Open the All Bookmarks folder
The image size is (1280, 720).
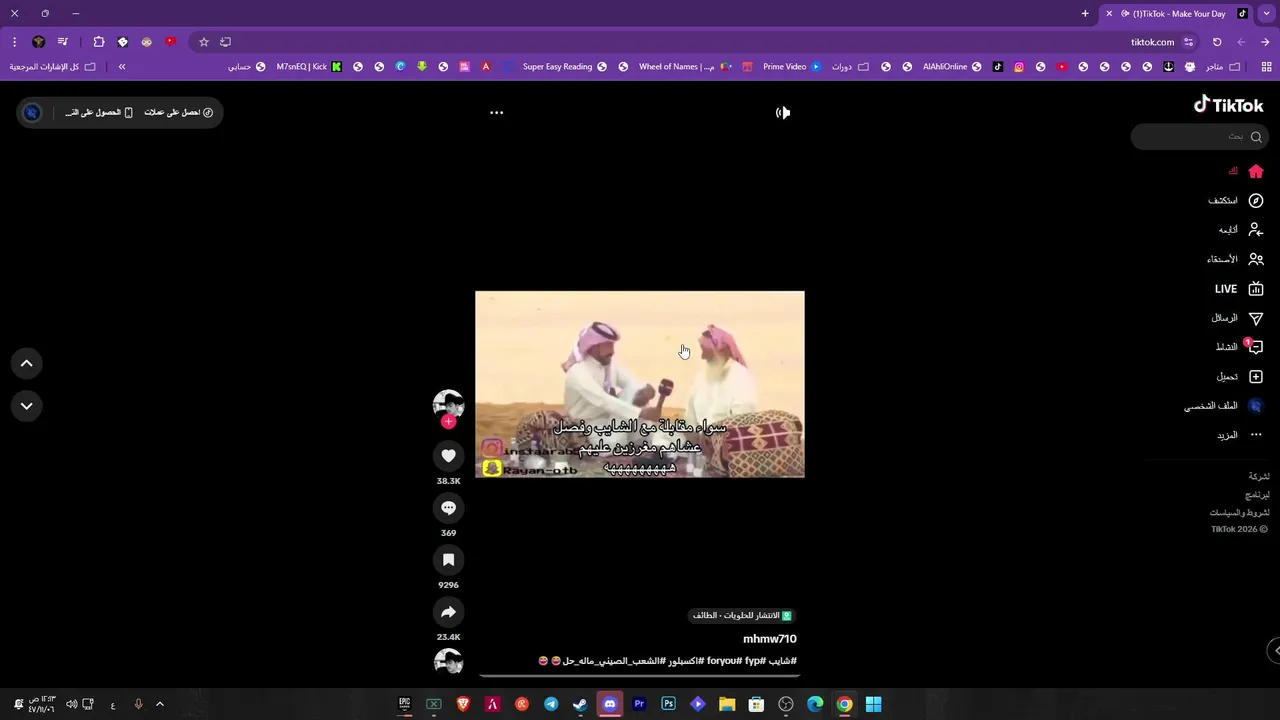(x=52, y=67)
